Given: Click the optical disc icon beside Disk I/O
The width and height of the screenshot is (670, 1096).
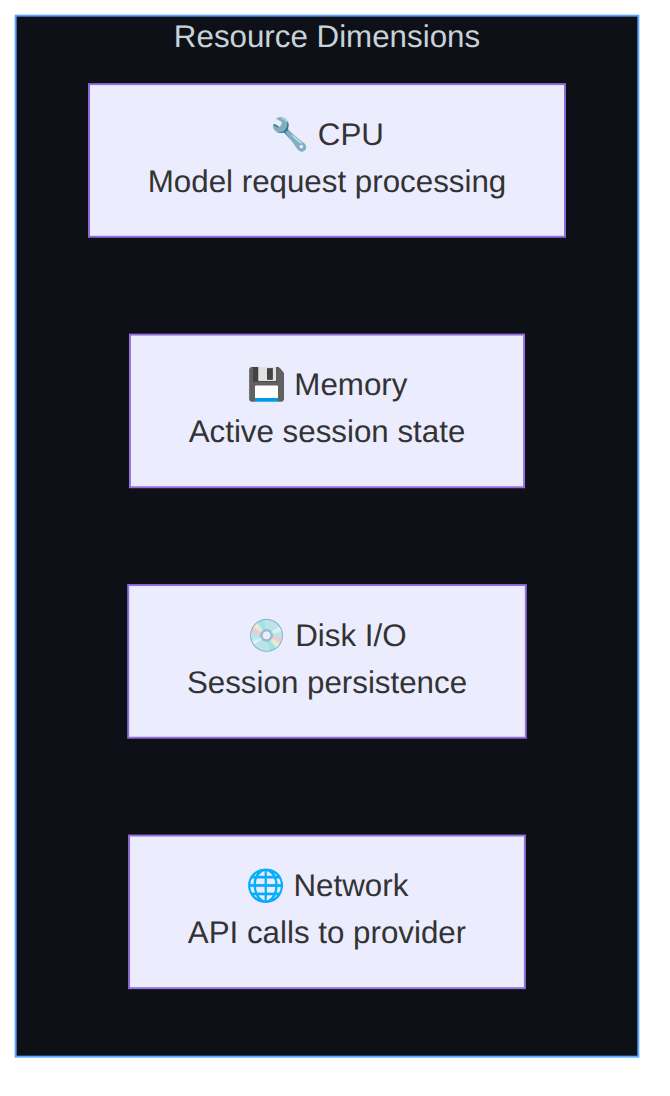Looking at the screenshot, I should coord(266,635).
